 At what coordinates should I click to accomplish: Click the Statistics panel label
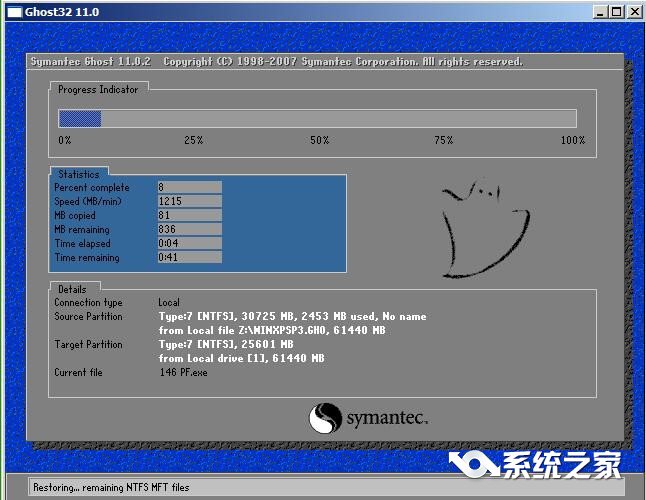tap(79, 174)
